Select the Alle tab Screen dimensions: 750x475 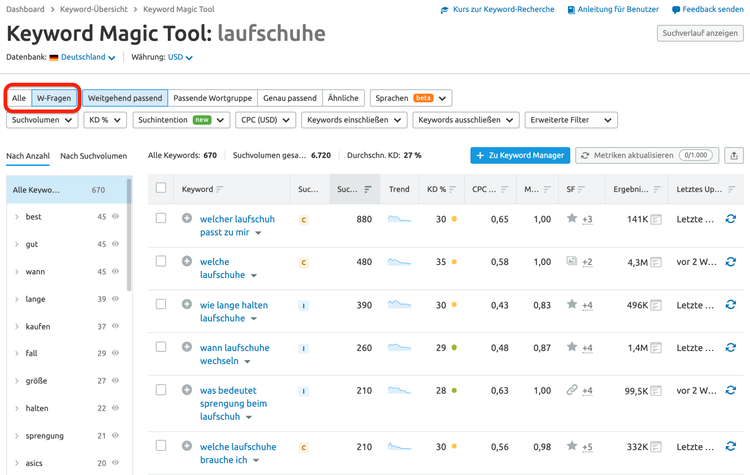click(19, 98)
